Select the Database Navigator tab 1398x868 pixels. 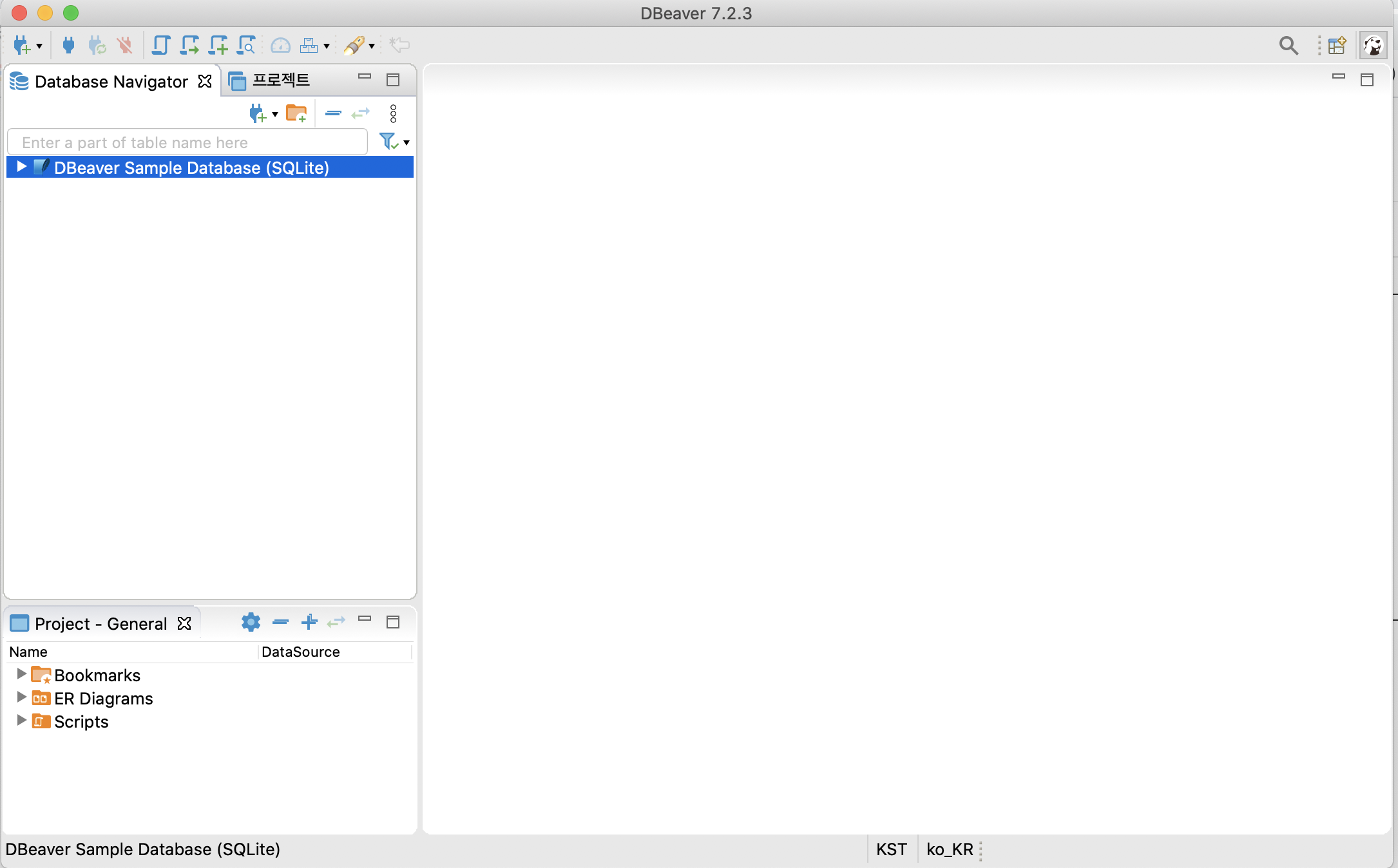pos(110,82)
